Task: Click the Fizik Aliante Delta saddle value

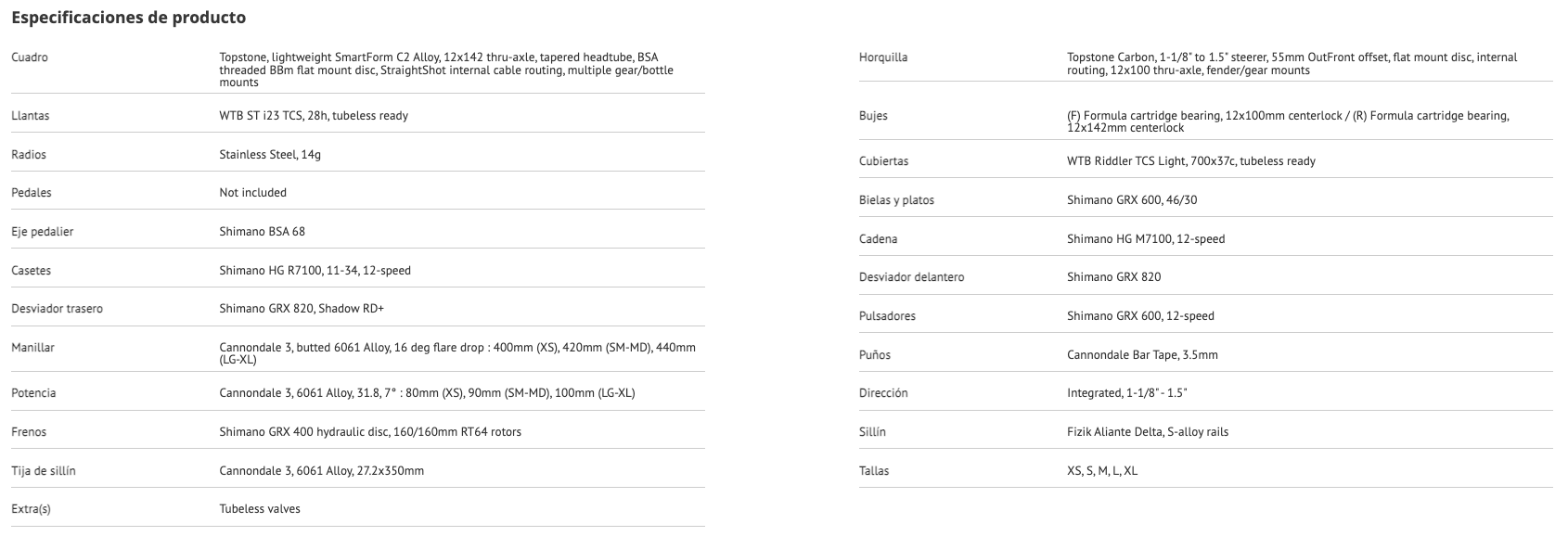Action: click(1147, 432)
